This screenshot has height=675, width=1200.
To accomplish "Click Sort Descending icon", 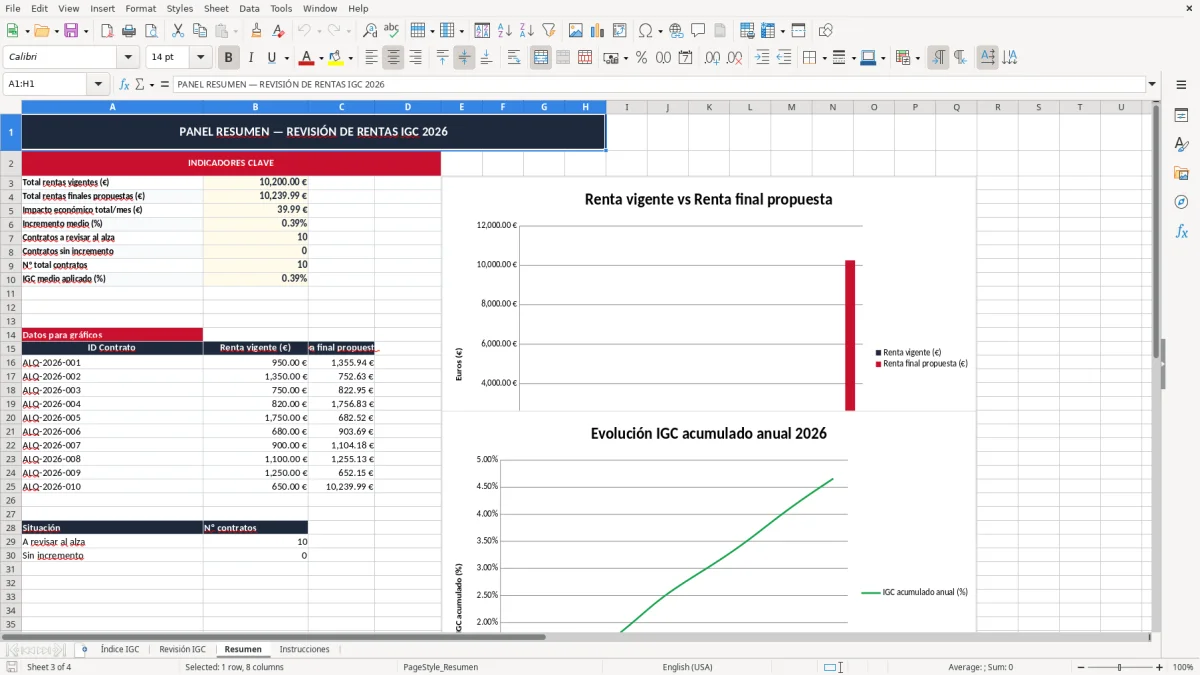I will (526, 31).
